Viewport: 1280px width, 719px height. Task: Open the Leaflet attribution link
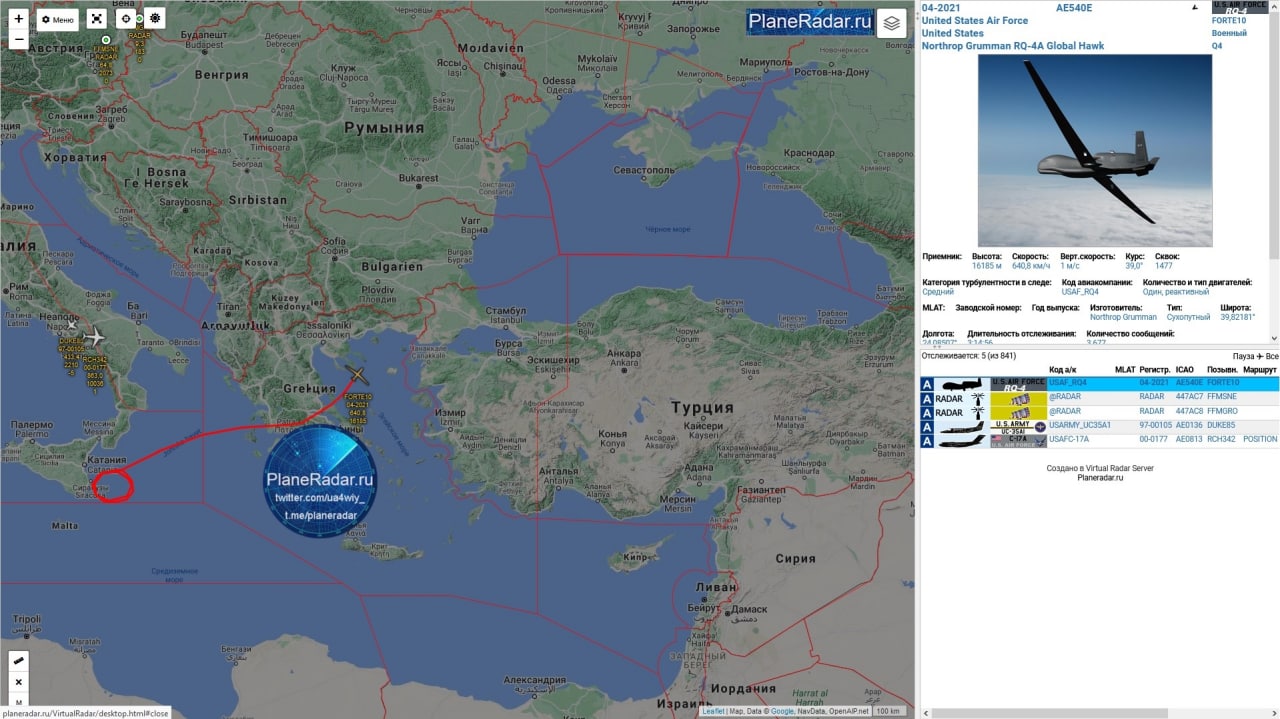(x=713, y=711)
